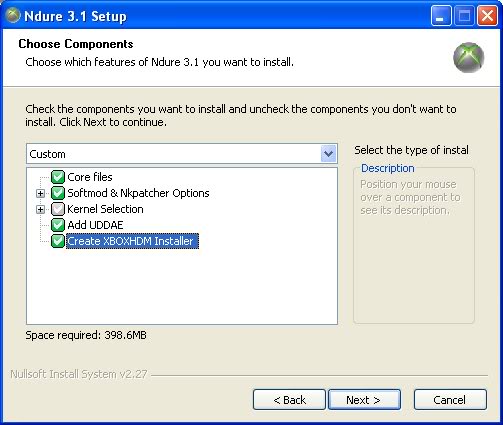Click the Ndure title bar icon

click(x=13, y=16)
